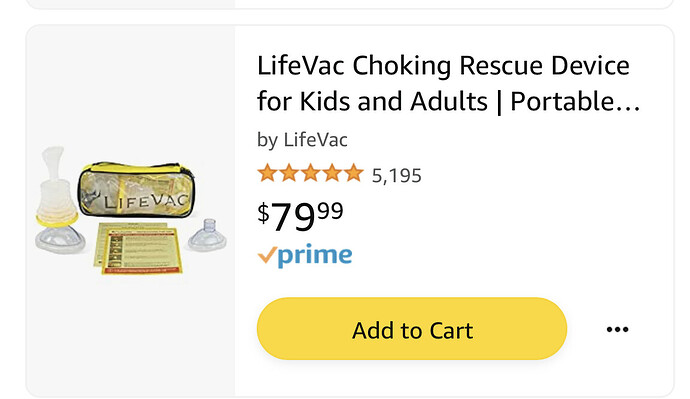Image resolution: width=690 pixels, height=399 pixels.
Task: Click the 'by LifeVac' brand line
Action: pyautogui.click(x=302, y=140)
